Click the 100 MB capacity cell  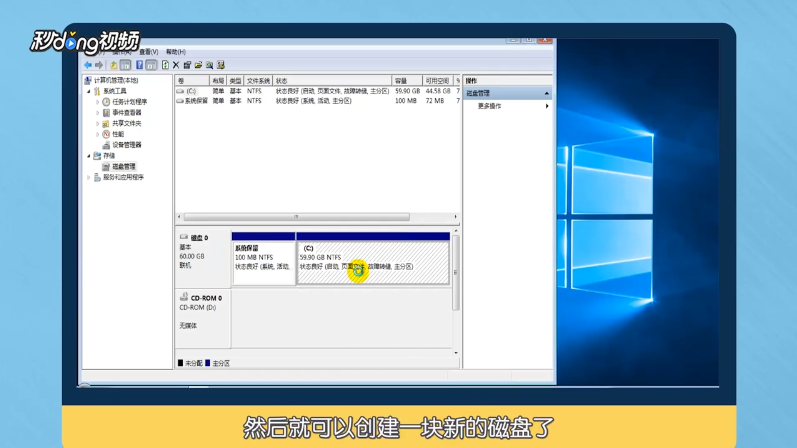click(406, 101)
